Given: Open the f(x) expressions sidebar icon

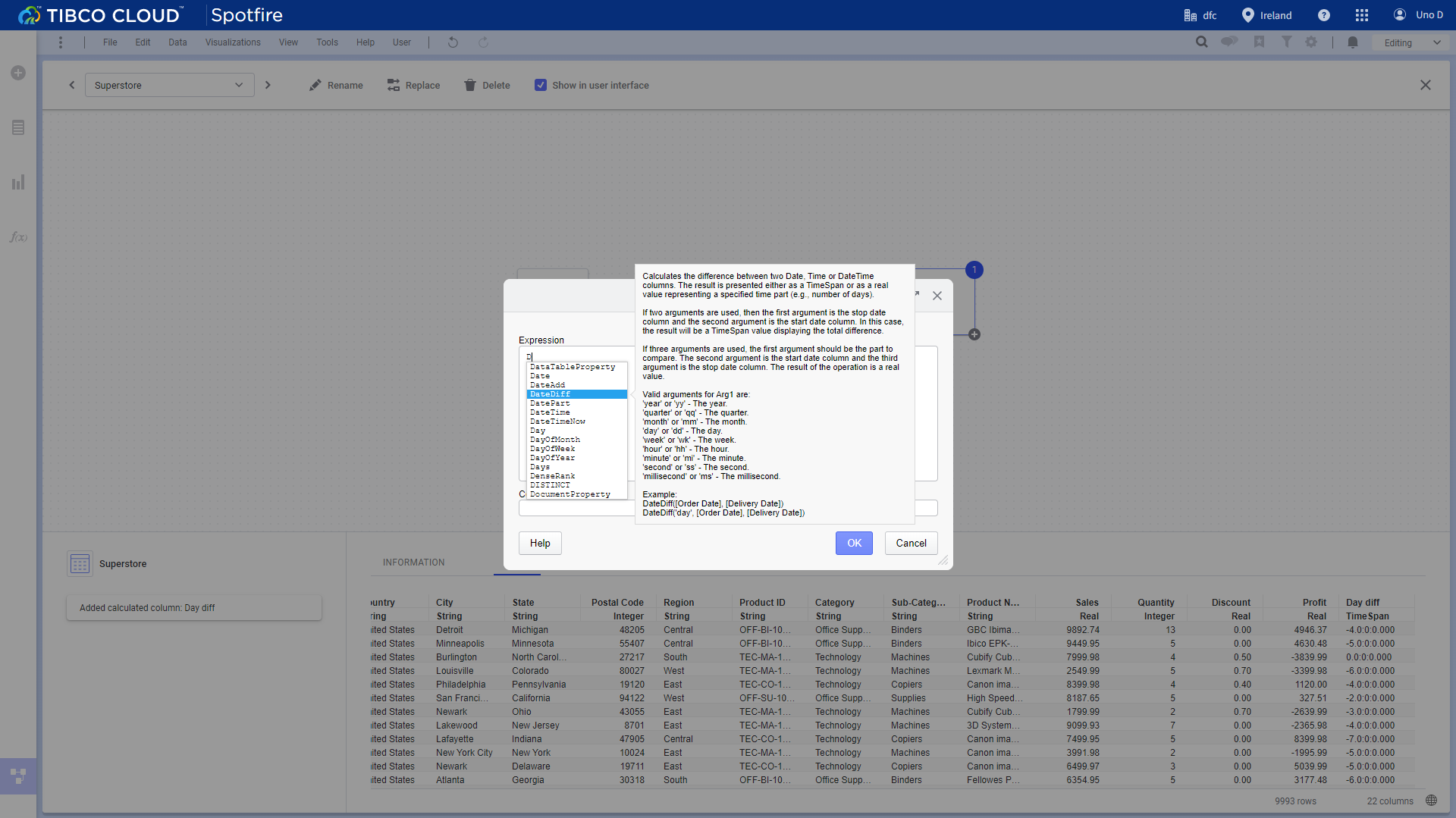Looking at the screenshot, I should 18,237.
